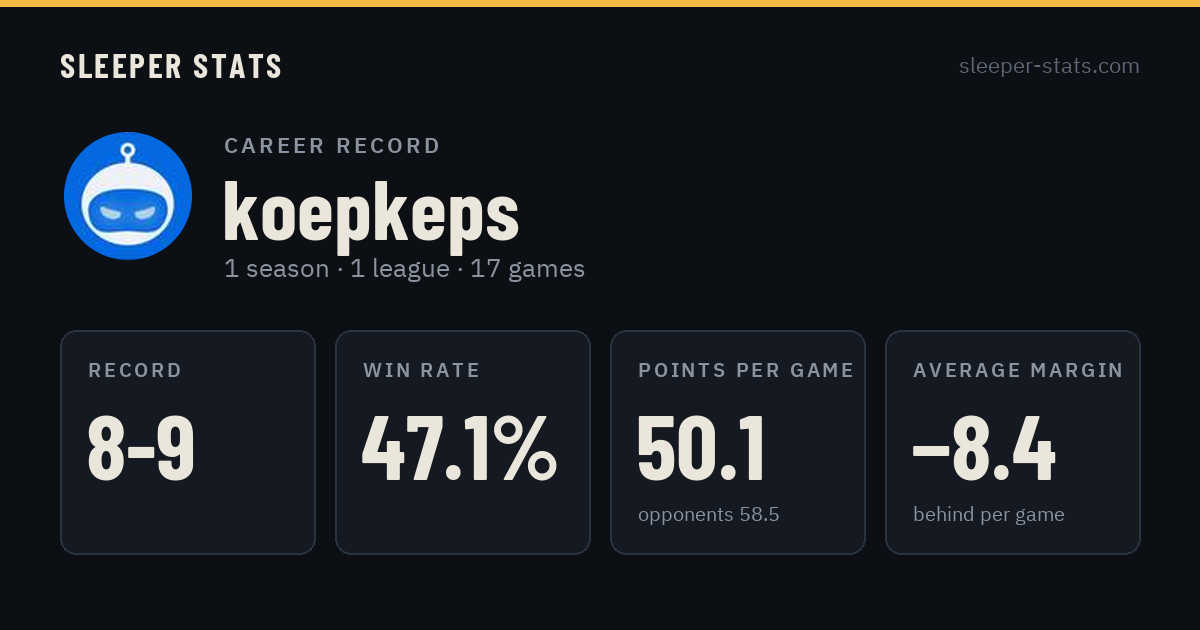
Task: Select the opponents 58.5 subtext
Action: (x=709, y=515)
